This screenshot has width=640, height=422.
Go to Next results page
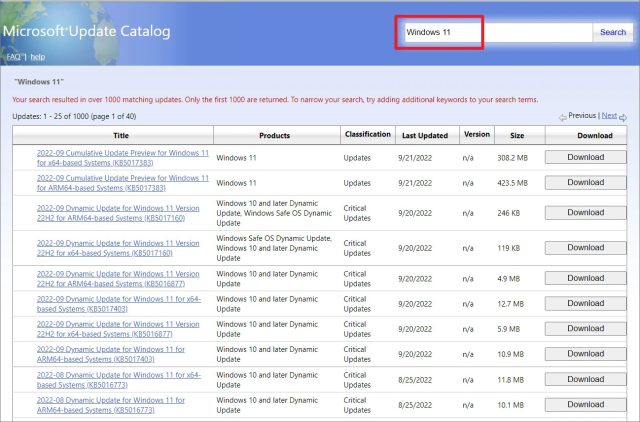[609, 115]
